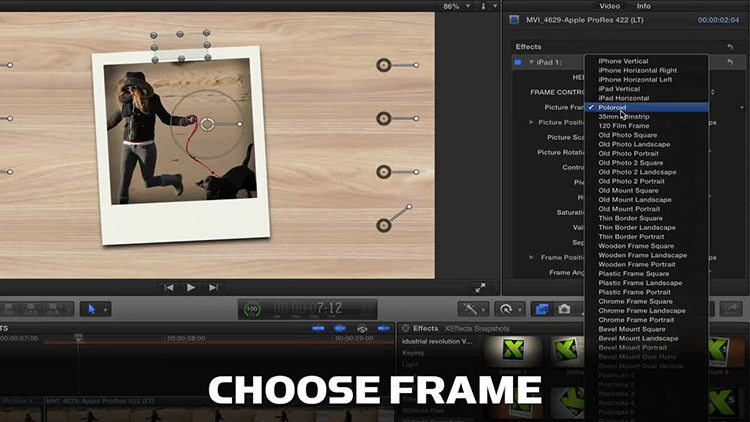Viewport: 750px width, 422px height.
Task: Click the Append clip toolbar button
Action: pyautogui.click(x=53, y=309)
